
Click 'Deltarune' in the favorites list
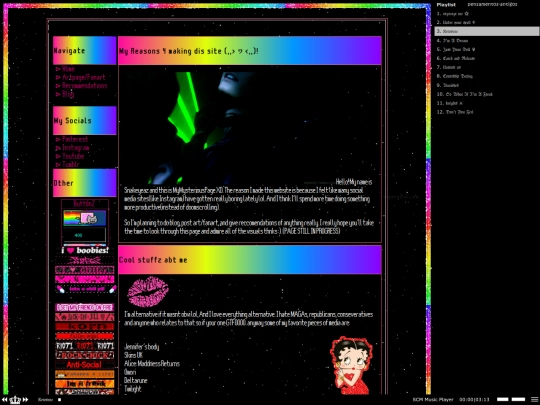click(x=136, y=381)
